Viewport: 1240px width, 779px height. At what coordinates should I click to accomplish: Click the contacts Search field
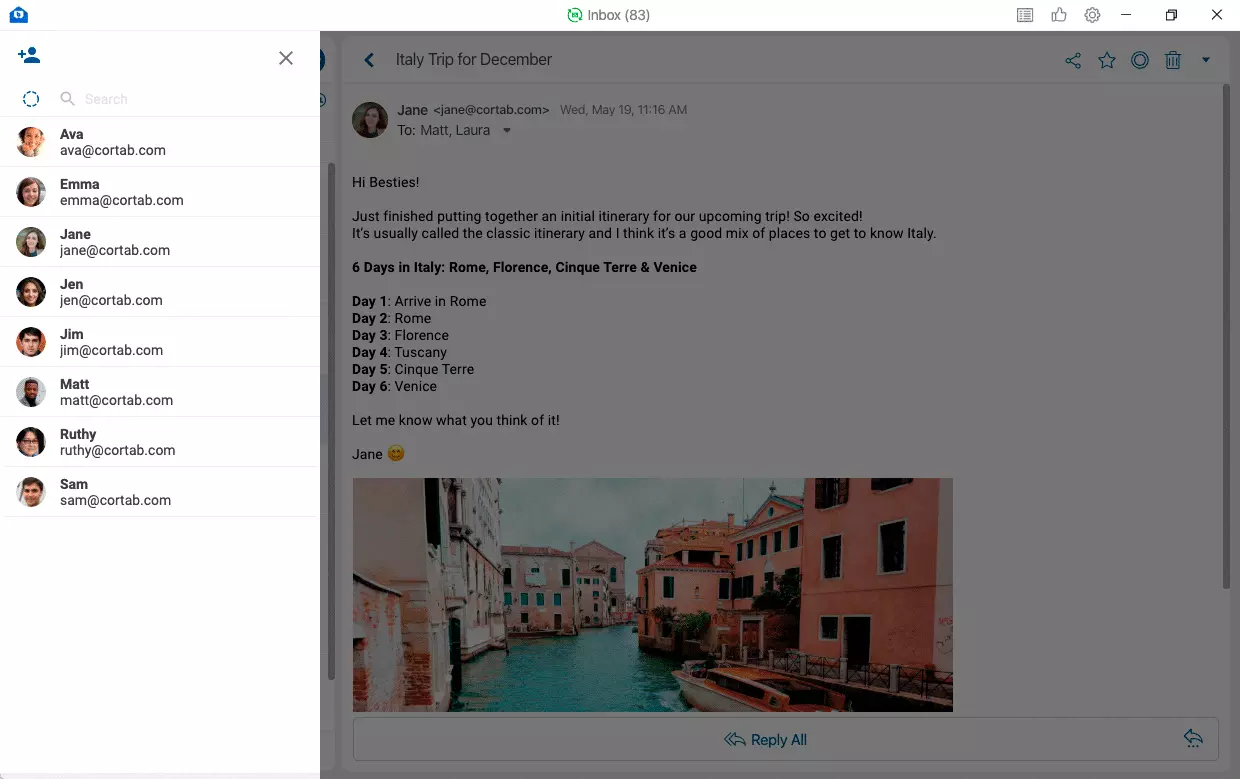180,99
